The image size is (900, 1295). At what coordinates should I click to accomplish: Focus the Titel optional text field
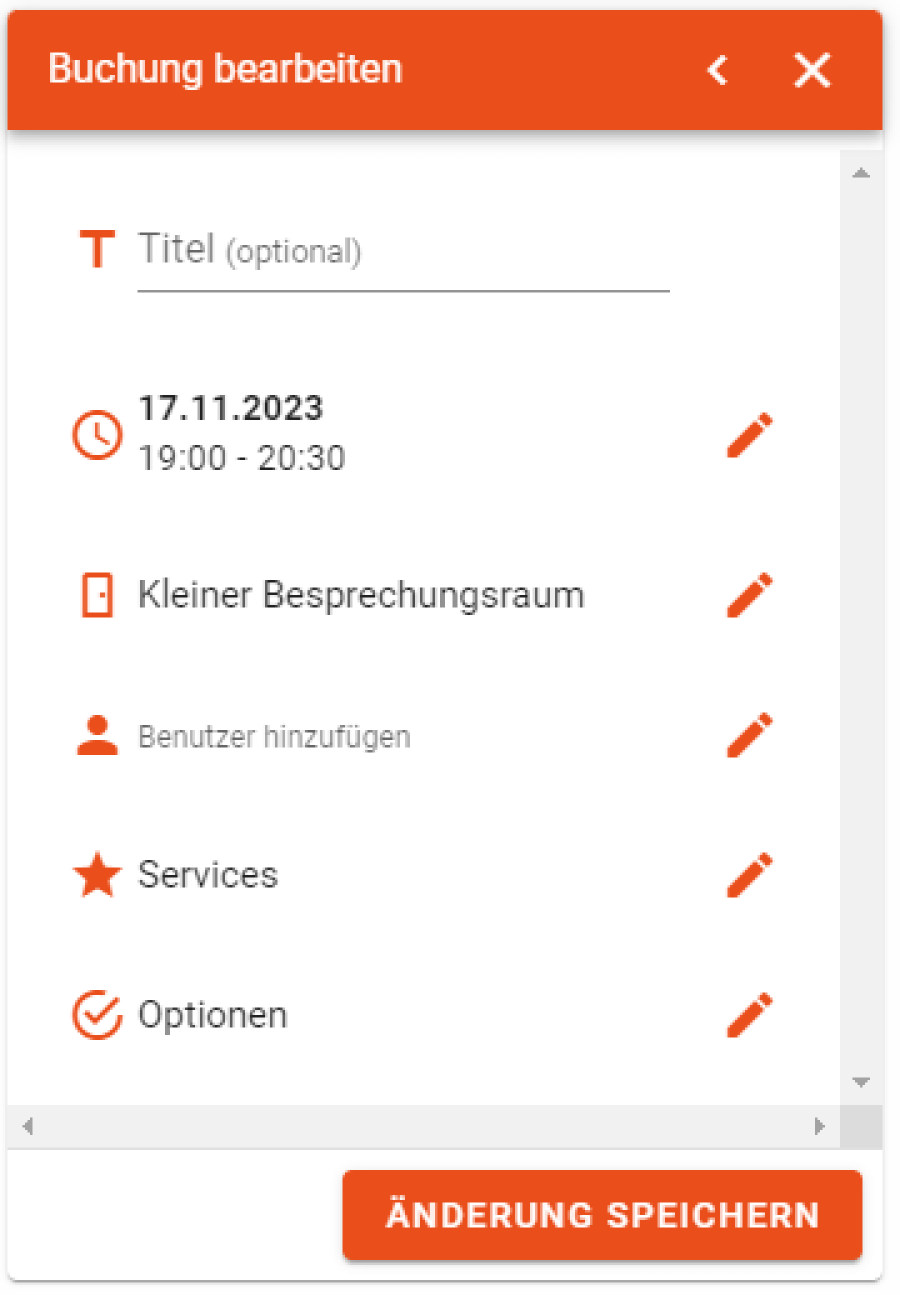coord(402,250)
